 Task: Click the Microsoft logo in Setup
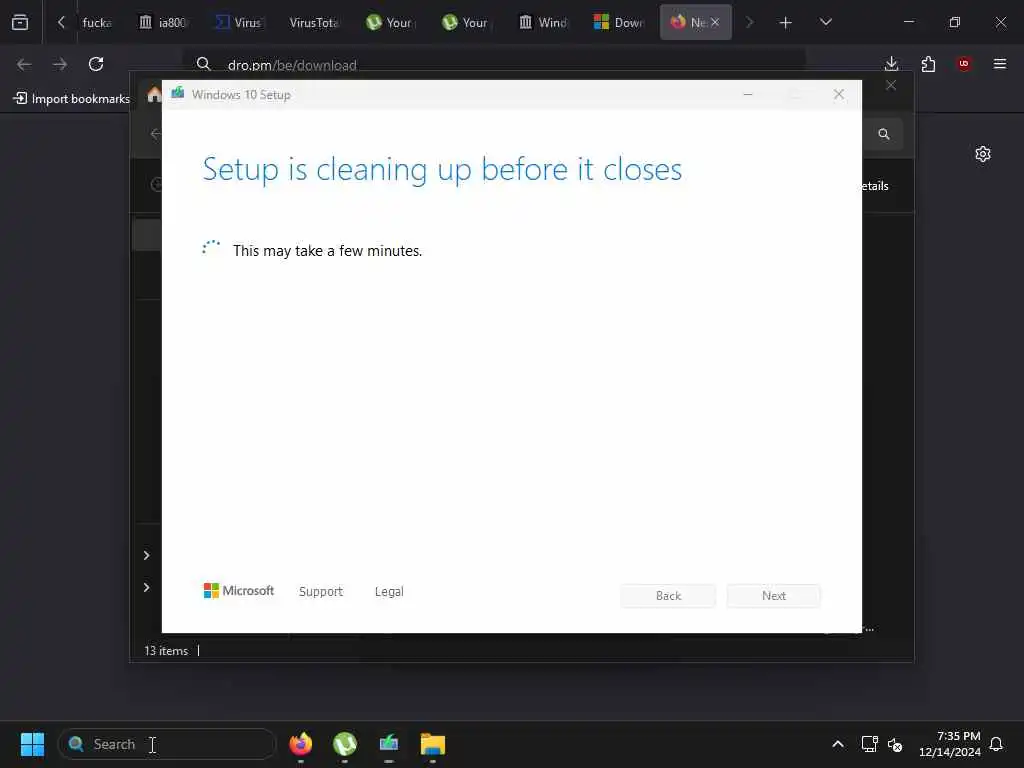click(x=239, y=591)
